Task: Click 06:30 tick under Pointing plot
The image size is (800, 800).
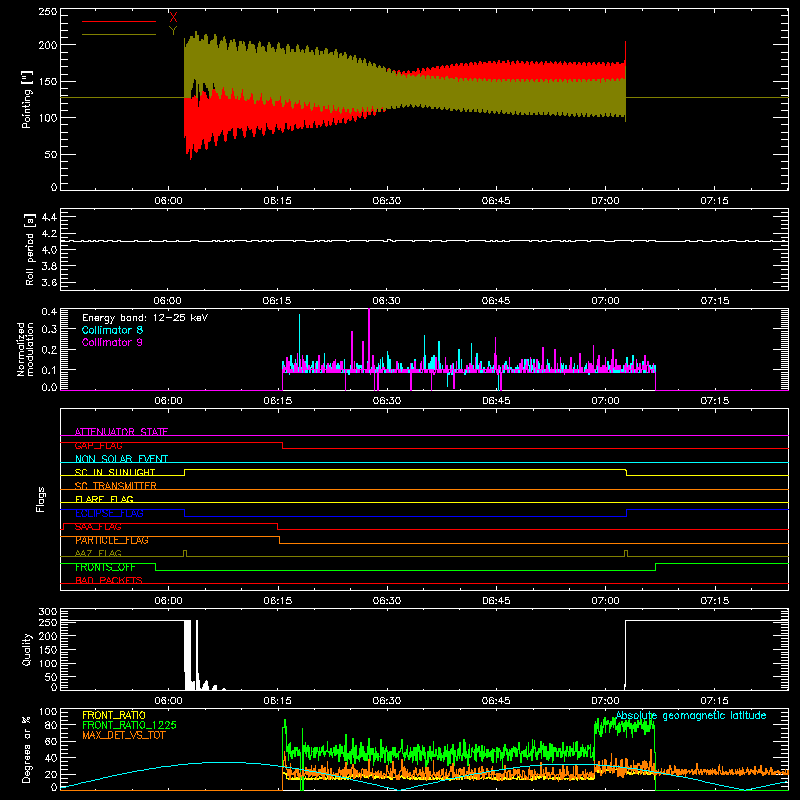Action: [387, 201]
